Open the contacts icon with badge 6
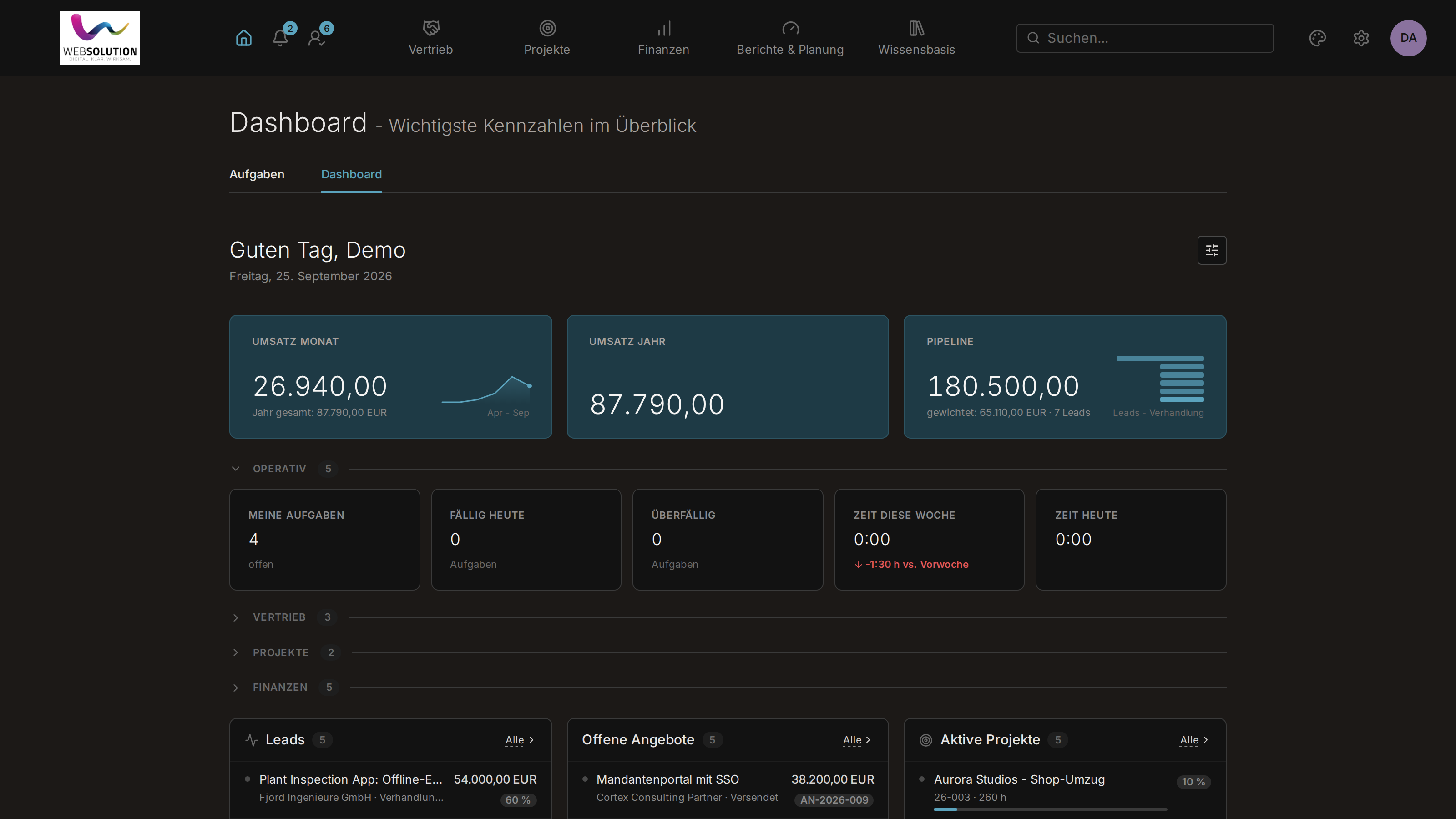This screenshot has width=1456, height=819. tap(317, 37)
